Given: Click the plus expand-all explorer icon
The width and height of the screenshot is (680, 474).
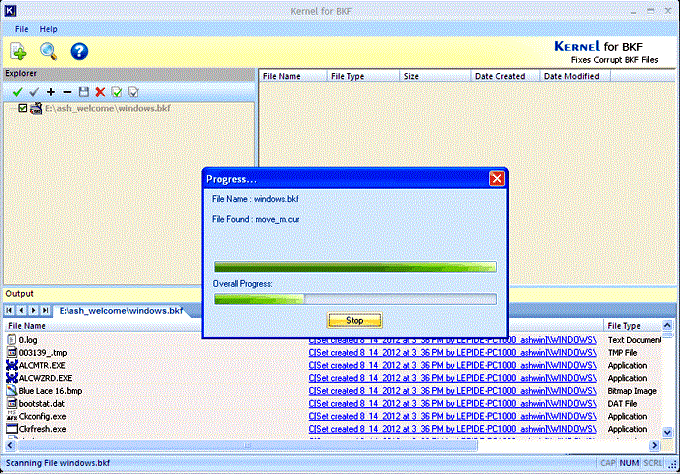Looking at the screenshot, I should tap(51, 92).
